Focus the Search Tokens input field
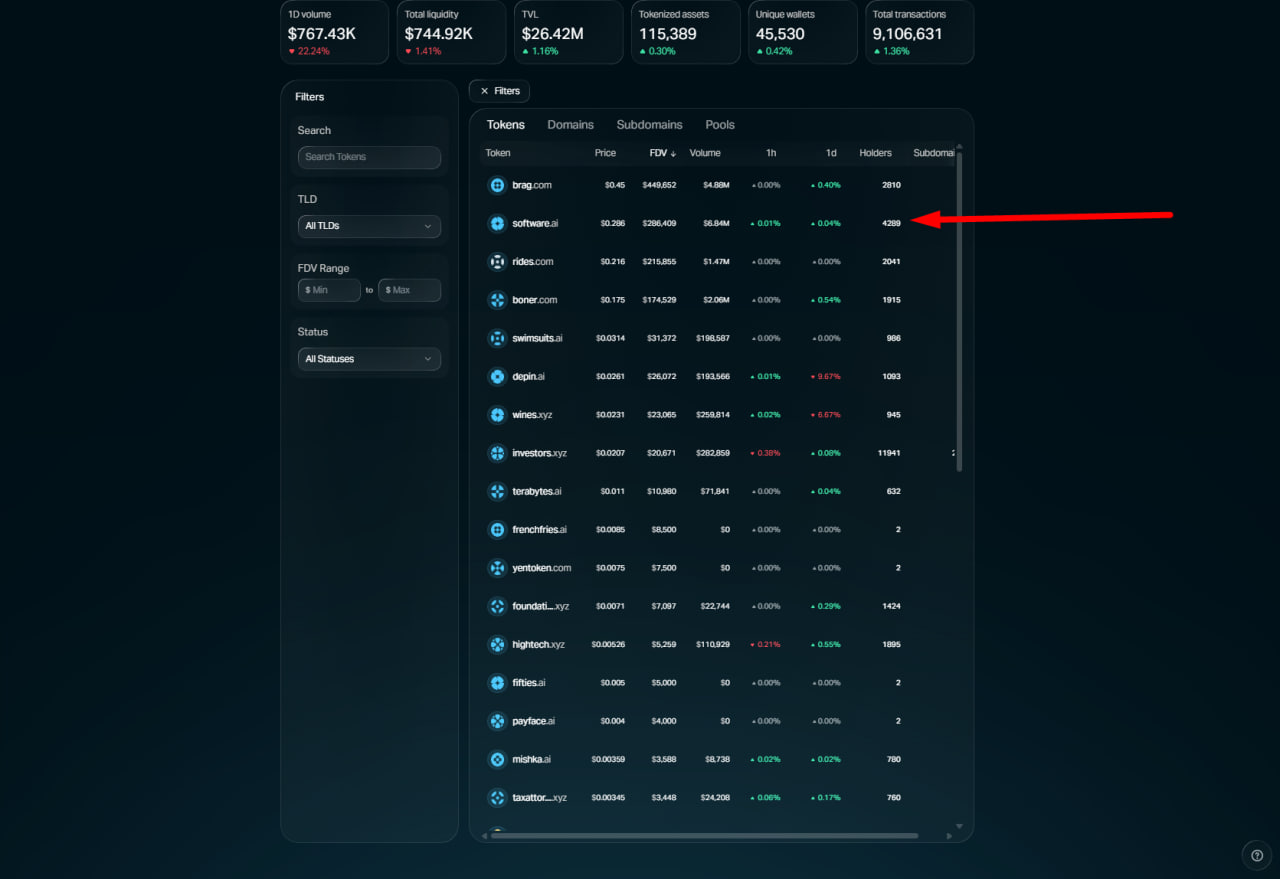1280x879 pixels. coord(369,157)
